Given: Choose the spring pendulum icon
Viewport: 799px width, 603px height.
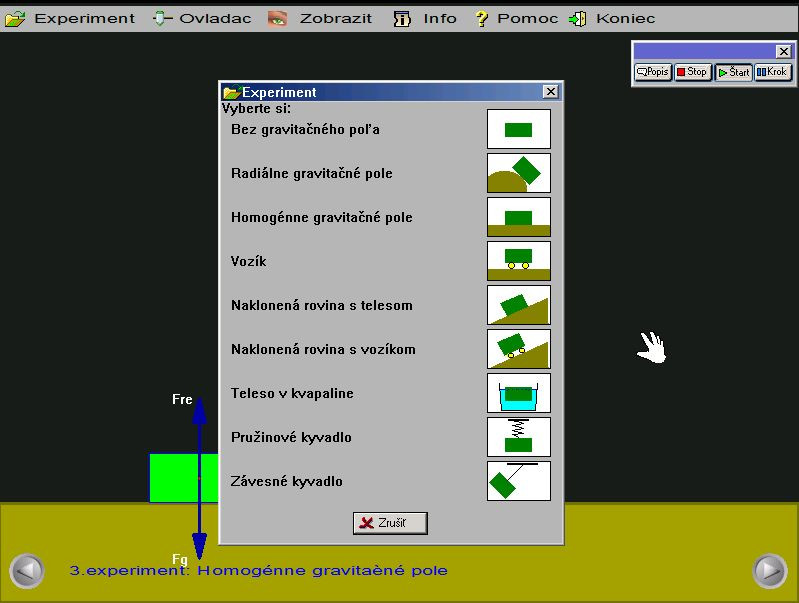Looking at the screenshot, I should [x=519, y=437].
